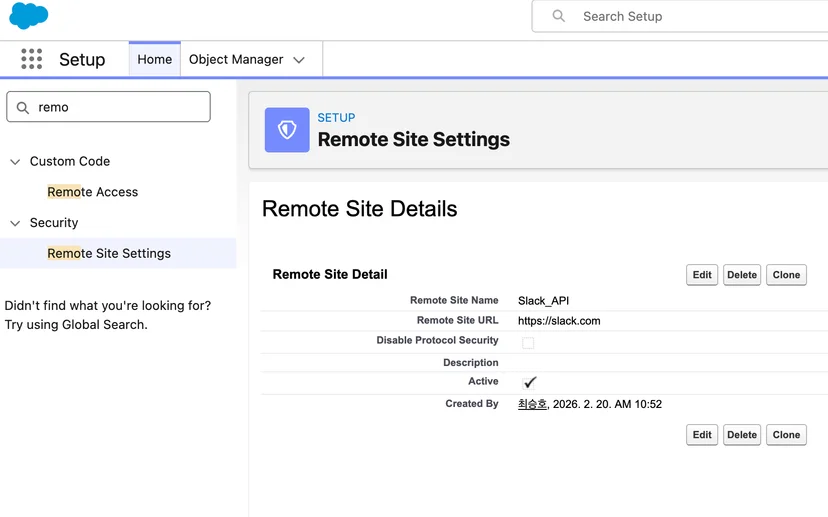
Task: Switch to the Home tab
Action: click(155, 59)
